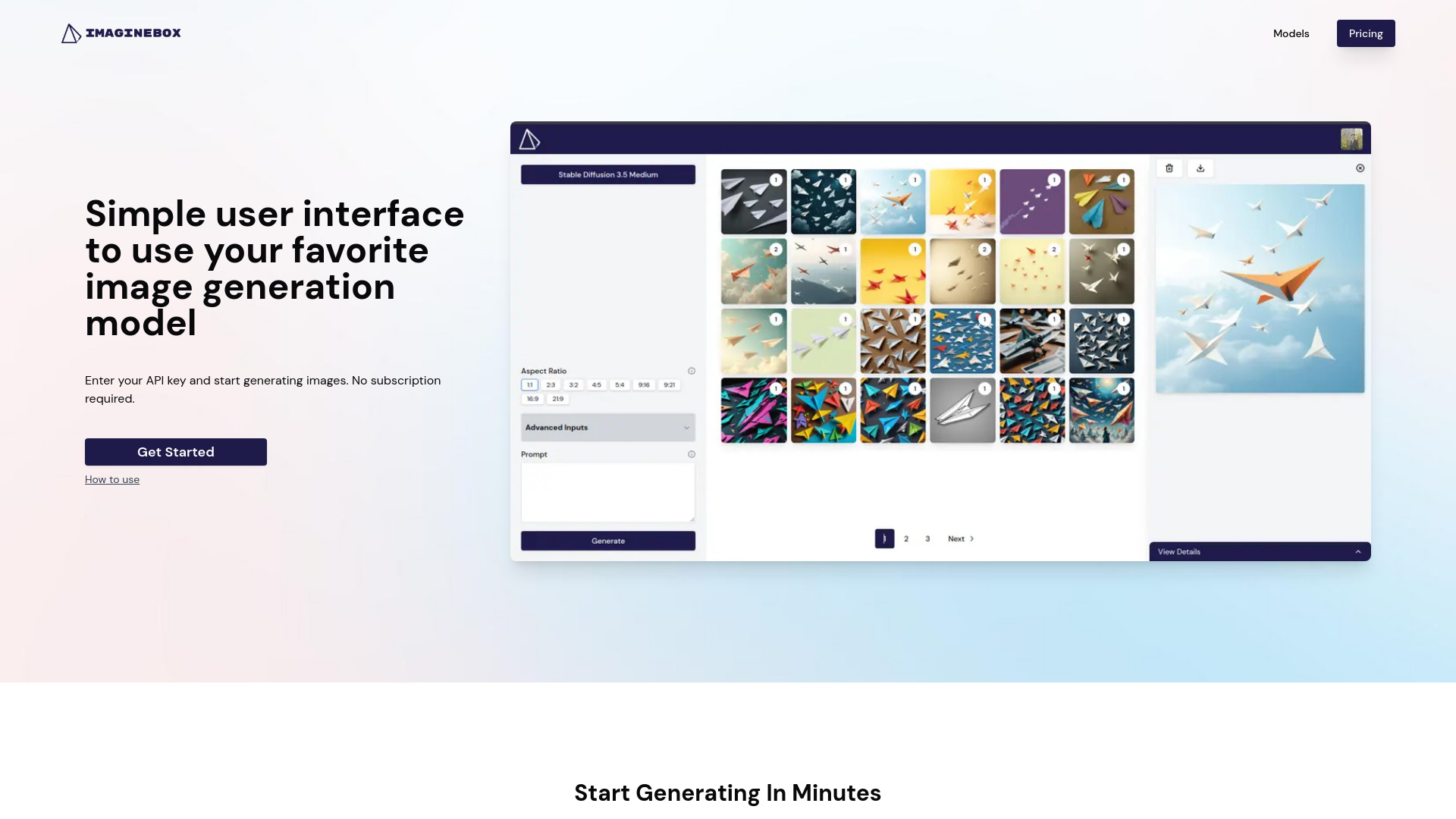Click the Prompt text input field
This screenshot has height=819, width=1456.
tap(607, 493)
